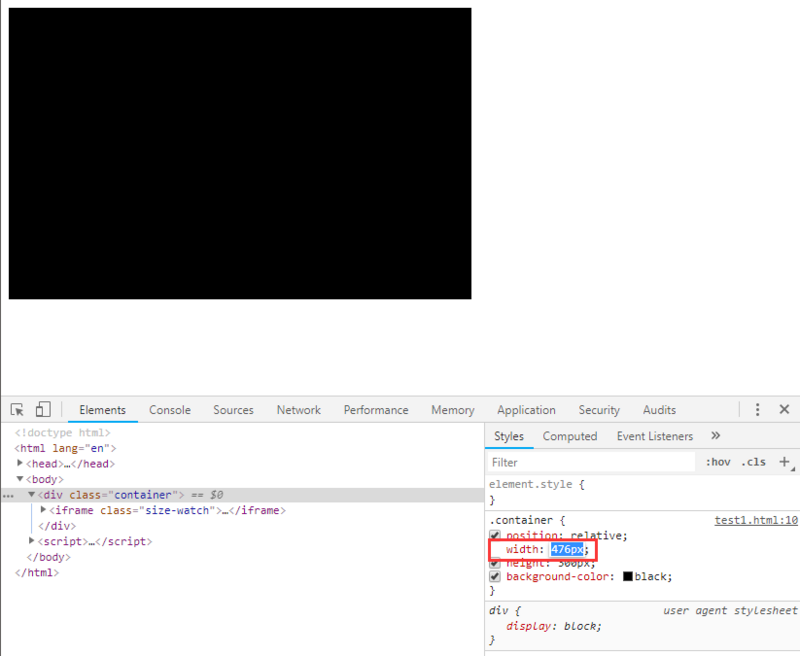Select the div class="container" row

pyautogui.click(x=242, y=495)
